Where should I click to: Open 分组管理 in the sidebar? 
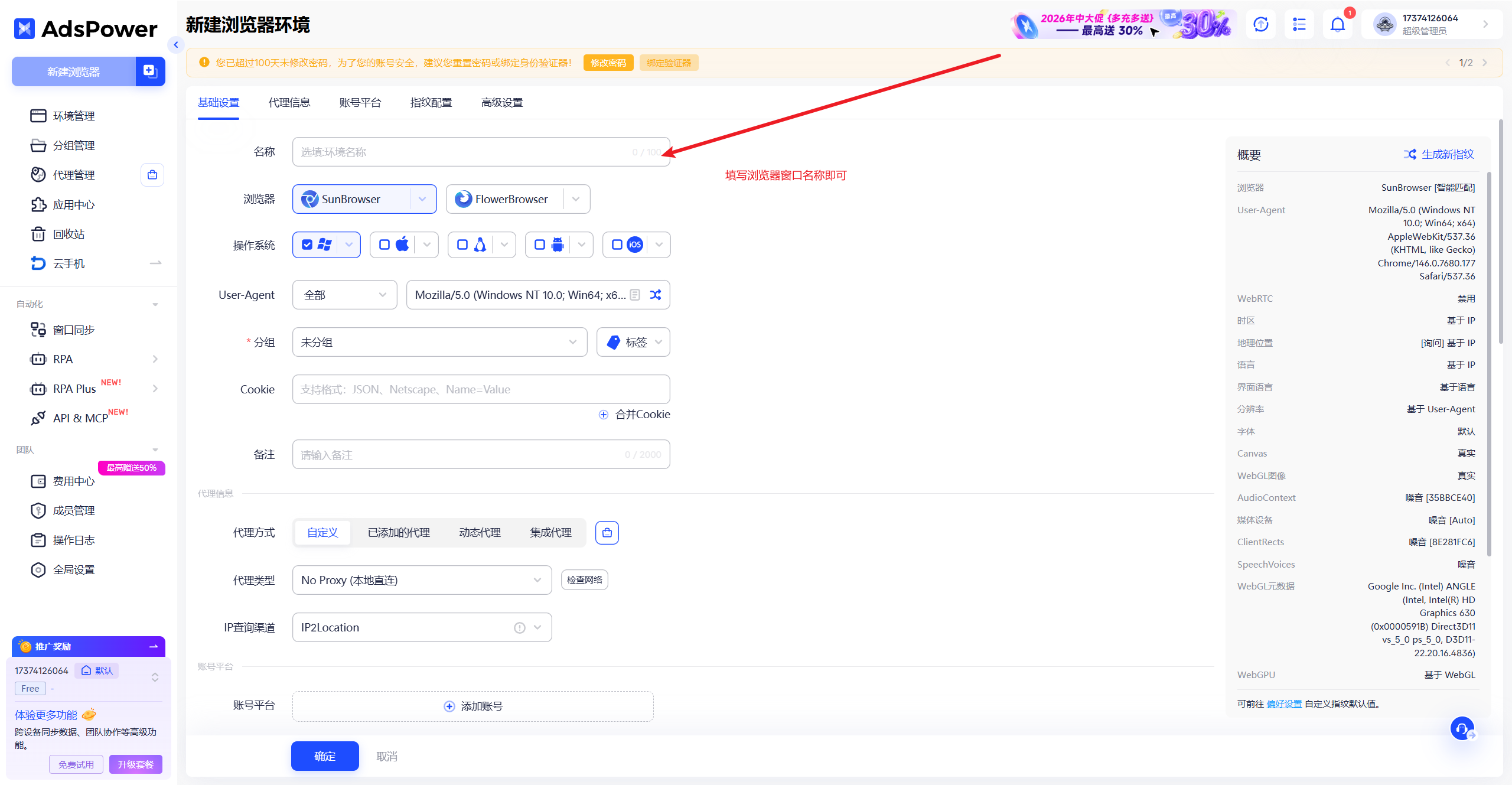(74, 145)
